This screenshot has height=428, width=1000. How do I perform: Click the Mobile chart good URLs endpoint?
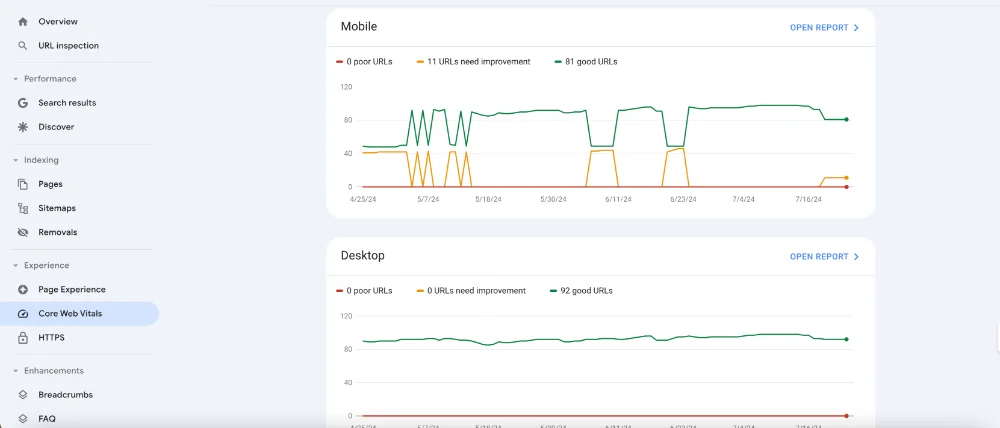[846, 119]
